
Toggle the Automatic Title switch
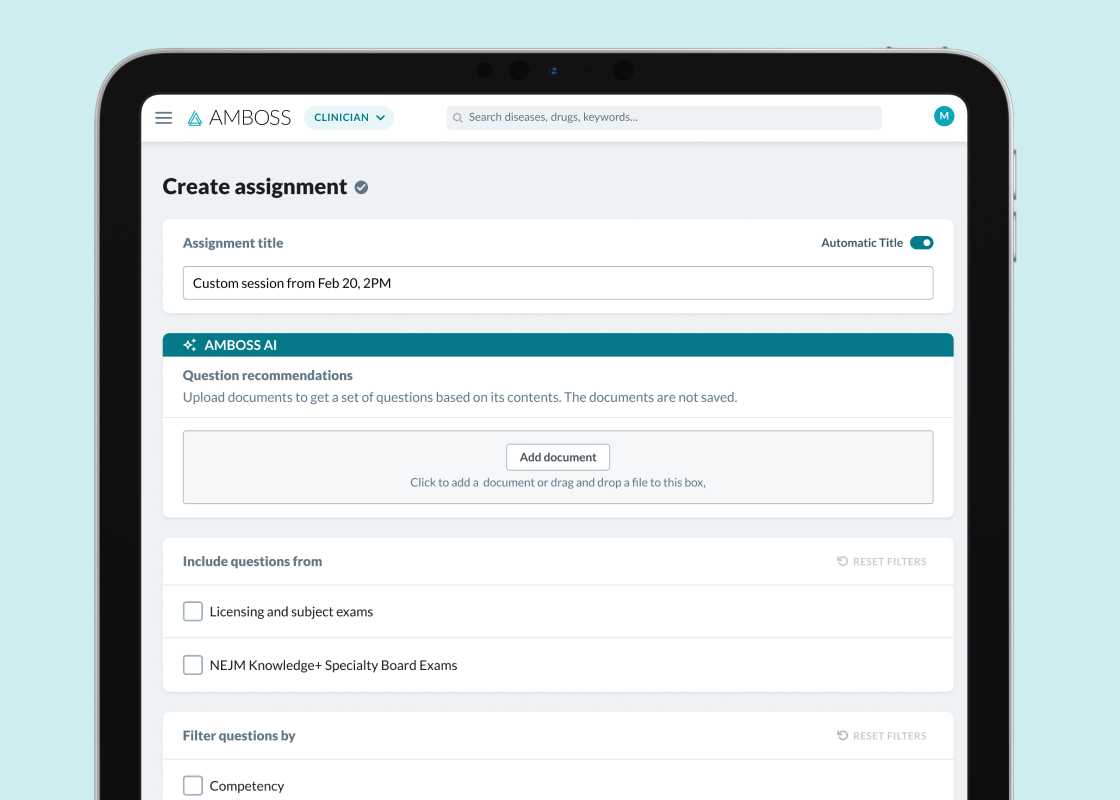click(921, 243)
